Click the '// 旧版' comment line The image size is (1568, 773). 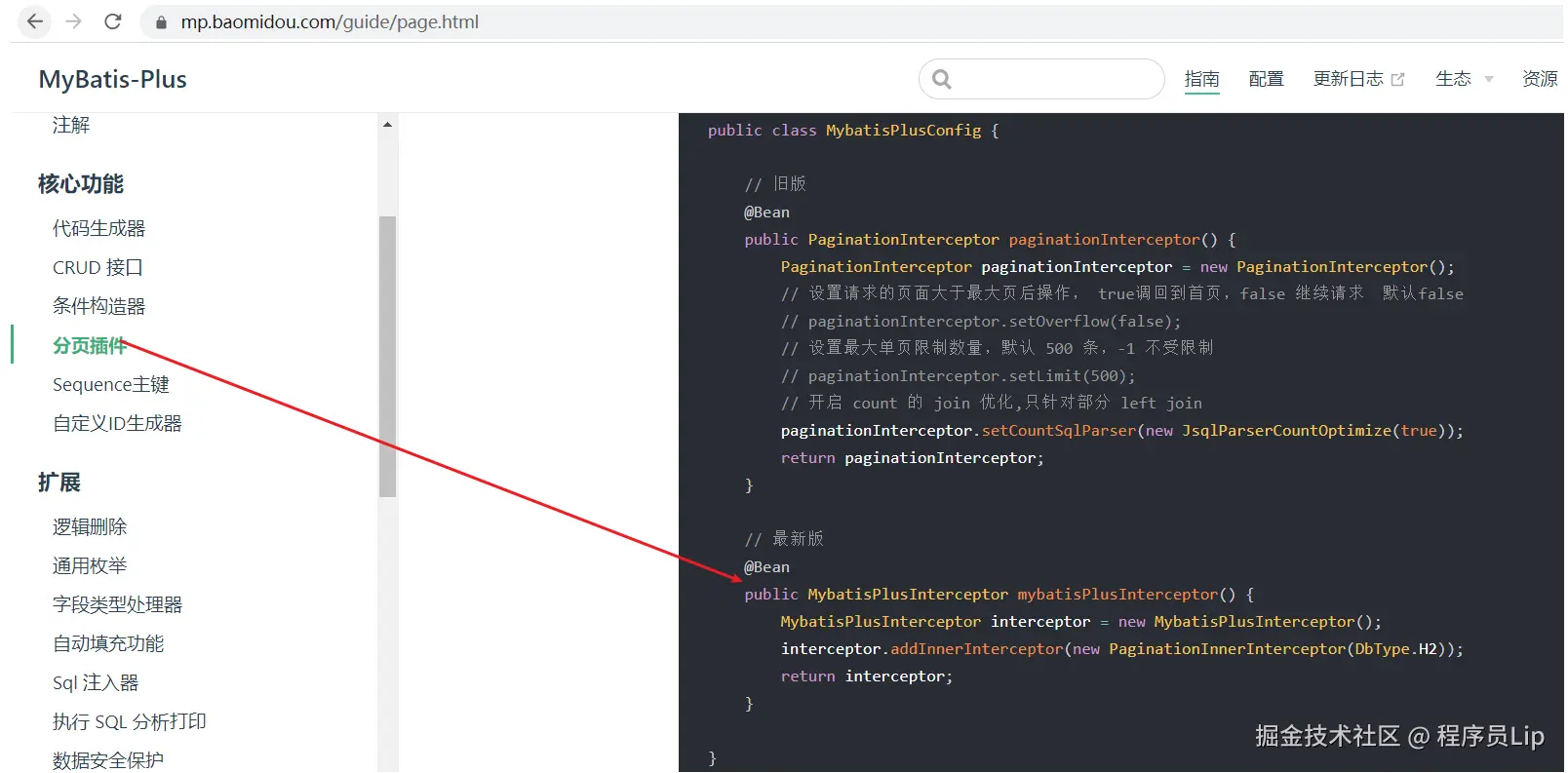775,183
